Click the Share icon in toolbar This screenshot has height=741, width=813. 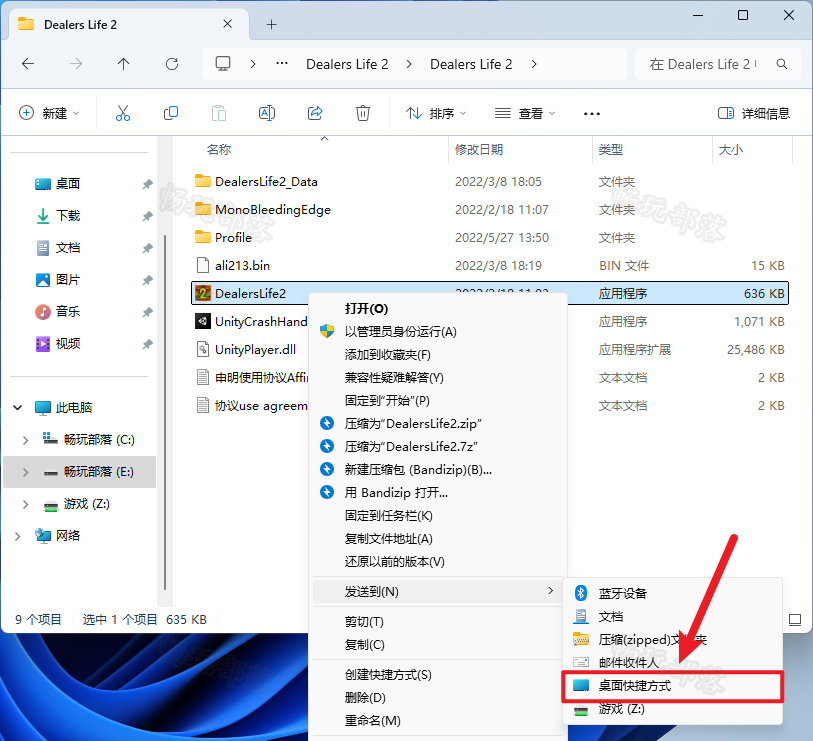coord(315,113)
